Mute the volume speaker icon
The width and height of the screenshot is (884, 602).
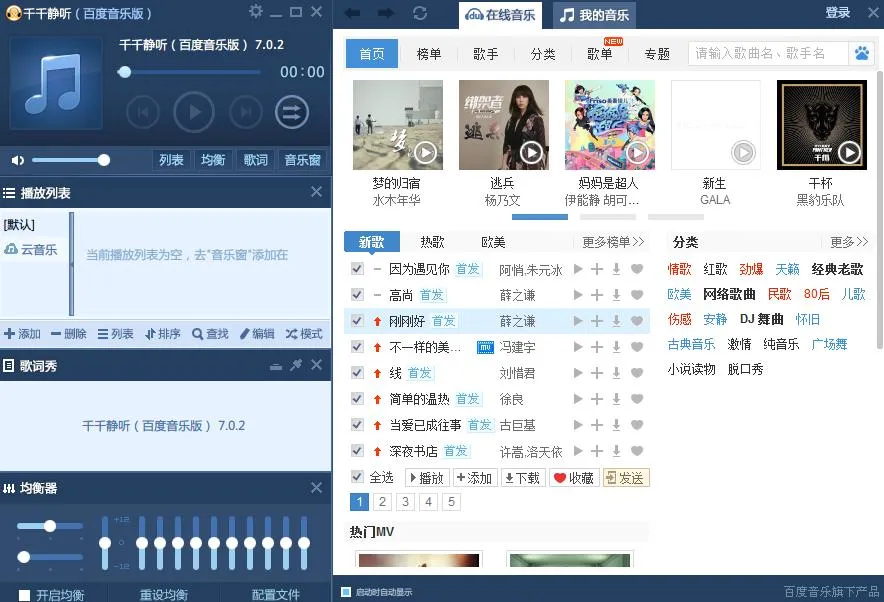tap(17, 160)
